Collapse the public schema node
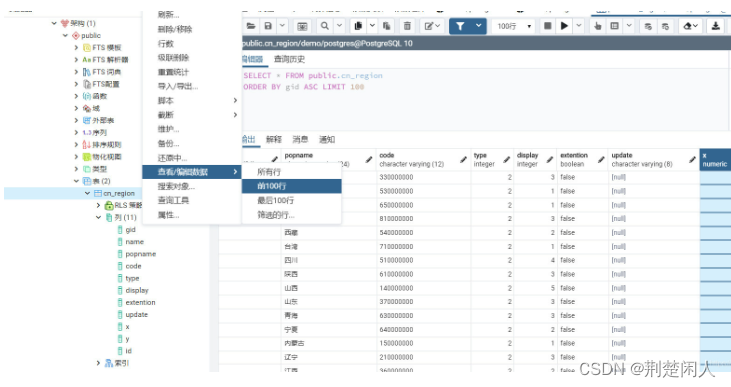Image resolution: width=731 pixels, height=387 pixels. (65, 35)
